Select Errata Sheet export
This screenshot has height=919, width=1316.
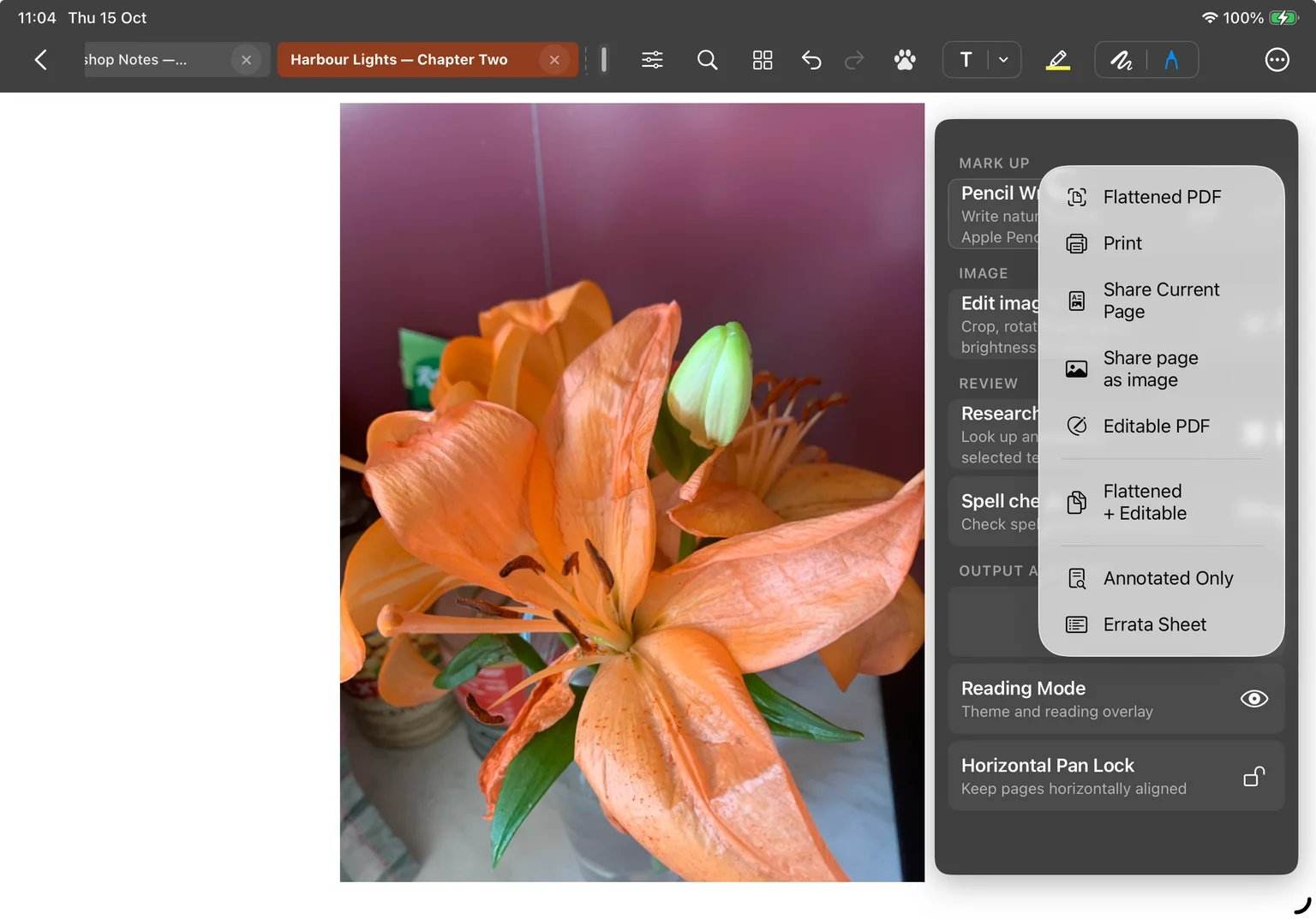click(x=1161, y=624)
